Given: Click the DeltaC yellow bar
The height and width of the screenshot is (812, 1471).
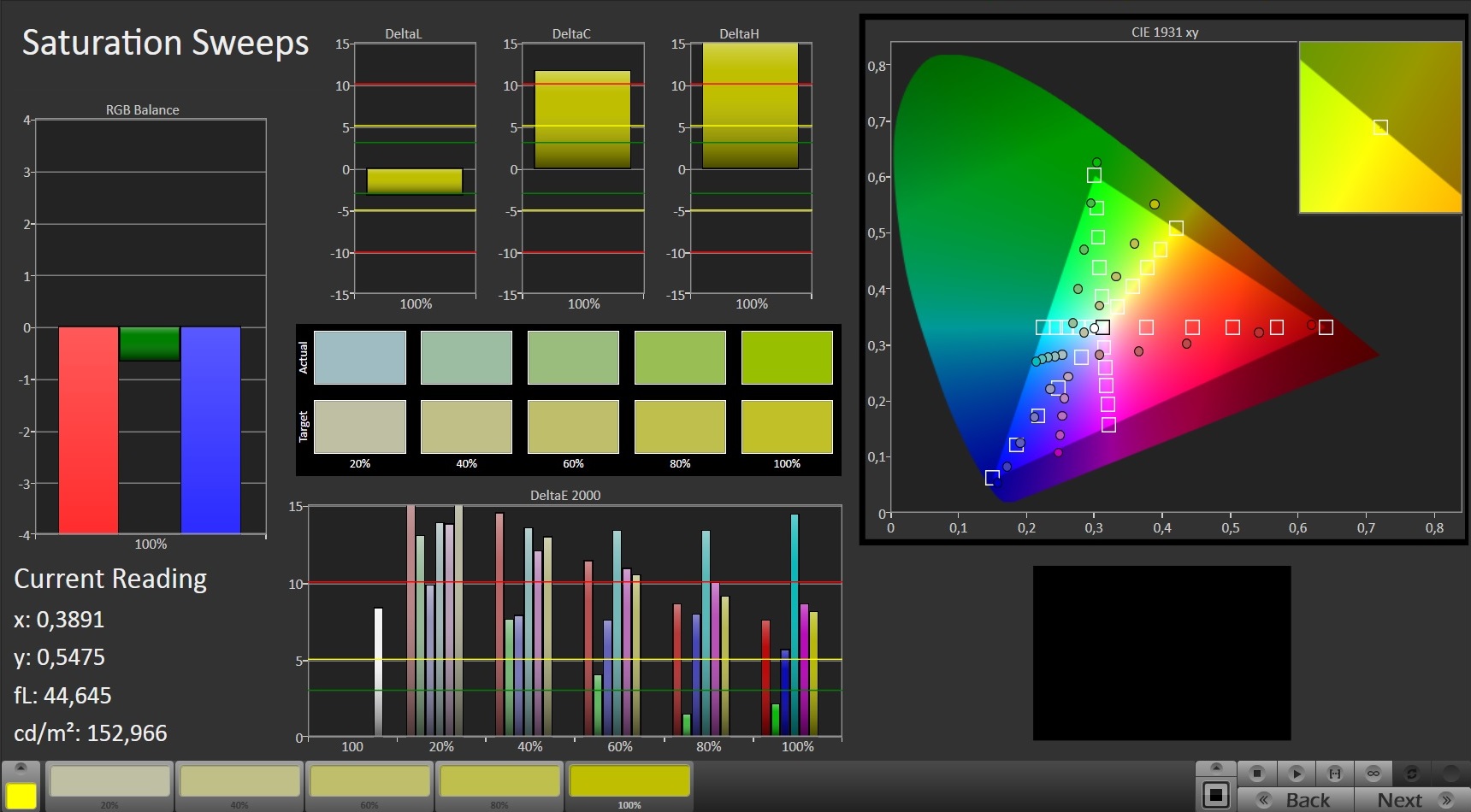Looking at the screenshot, I should click(x=582, y=120).
